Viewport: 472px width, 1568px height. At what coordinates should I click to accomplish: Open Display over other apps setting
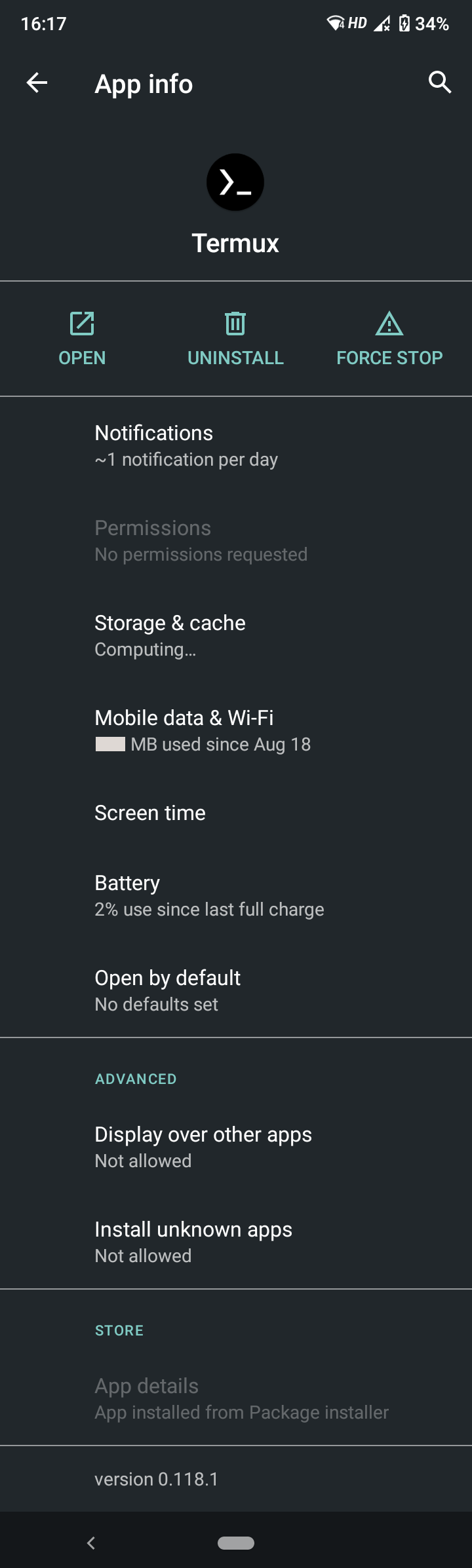[x=236, y=1147]
